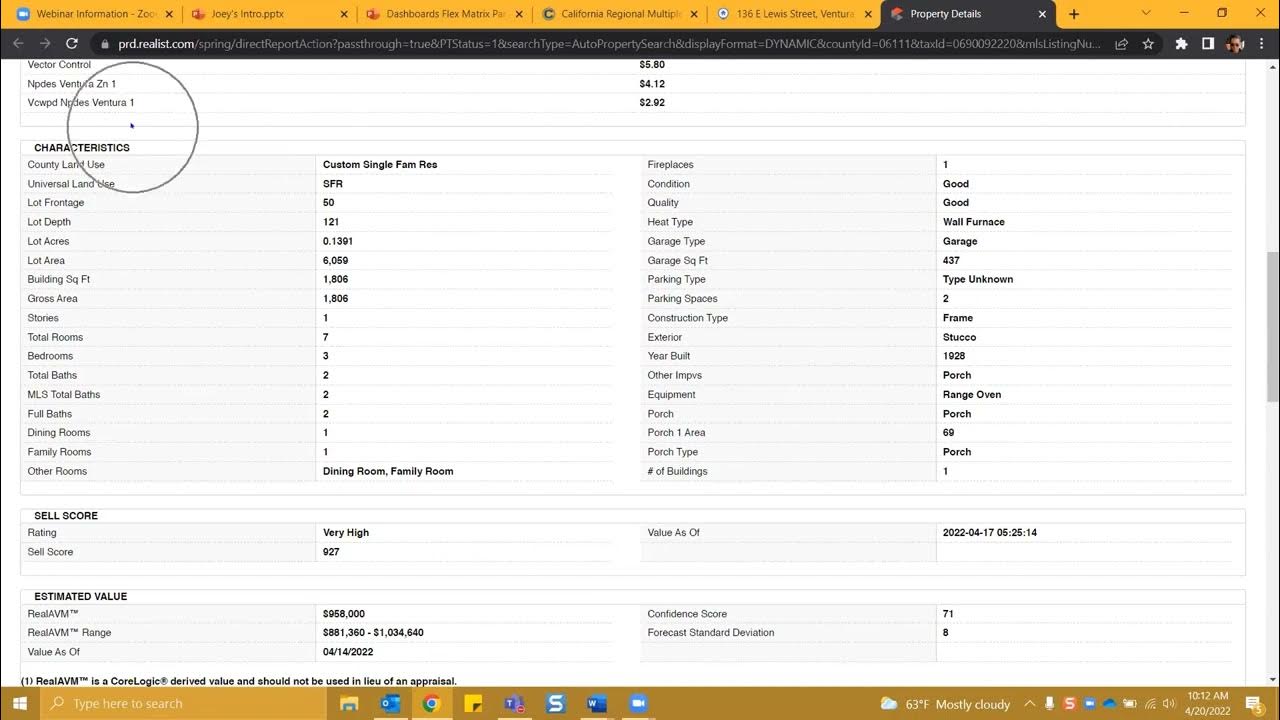Select the Custom Single Fam Res value

click(x=380, y=165)
